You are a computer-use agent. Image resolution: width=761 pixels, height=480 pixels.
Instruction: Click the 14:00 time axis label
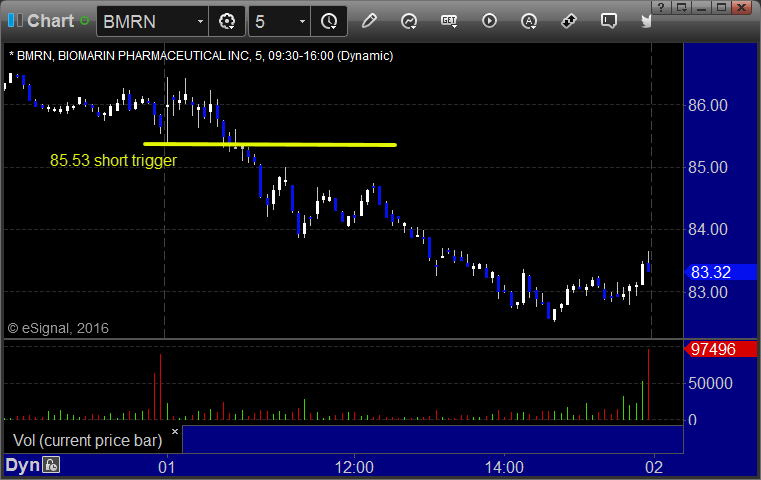click(504, 467)
